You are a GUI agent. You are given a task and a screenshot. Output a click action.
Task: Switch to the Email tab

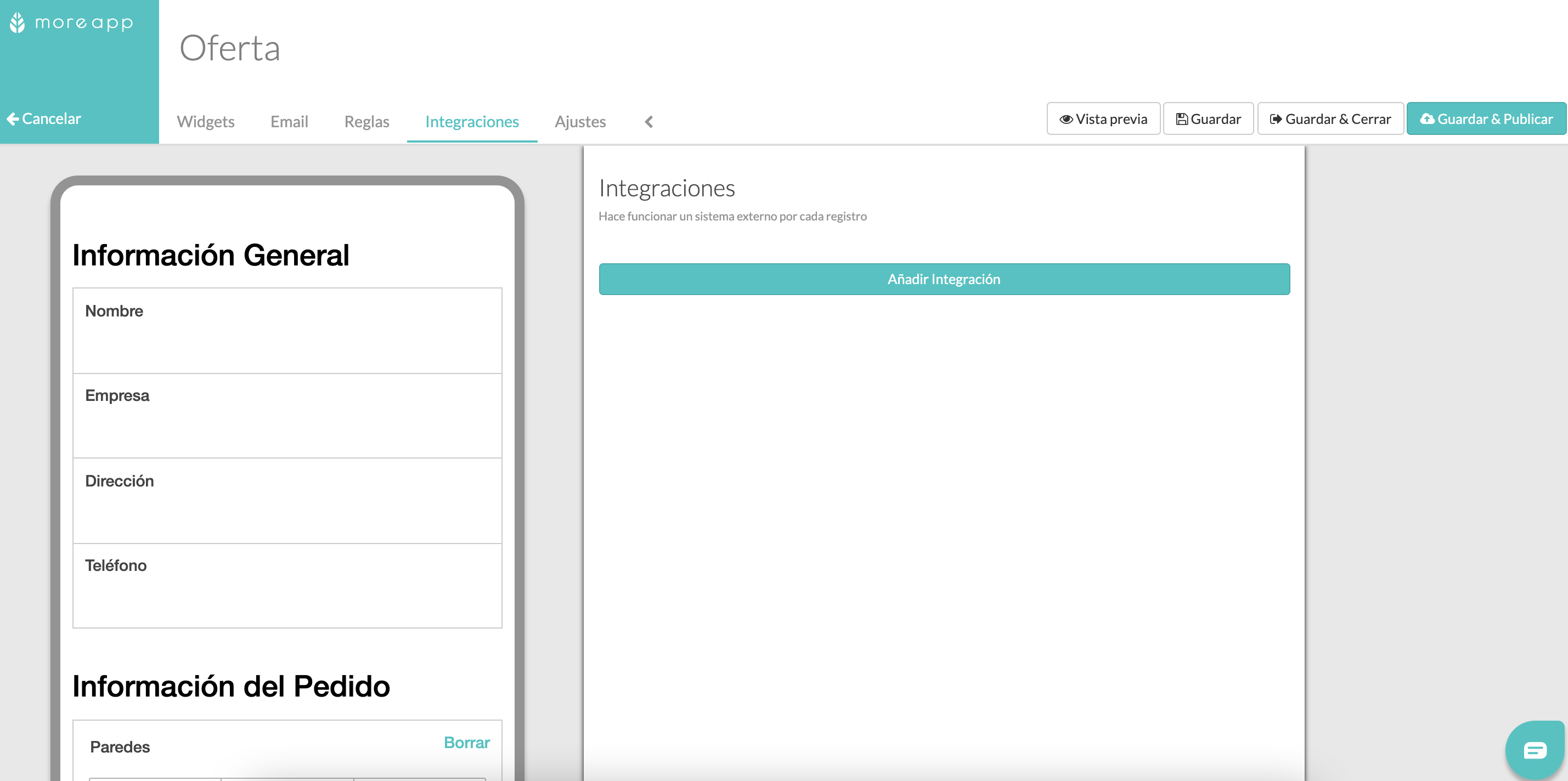(289, 121)
